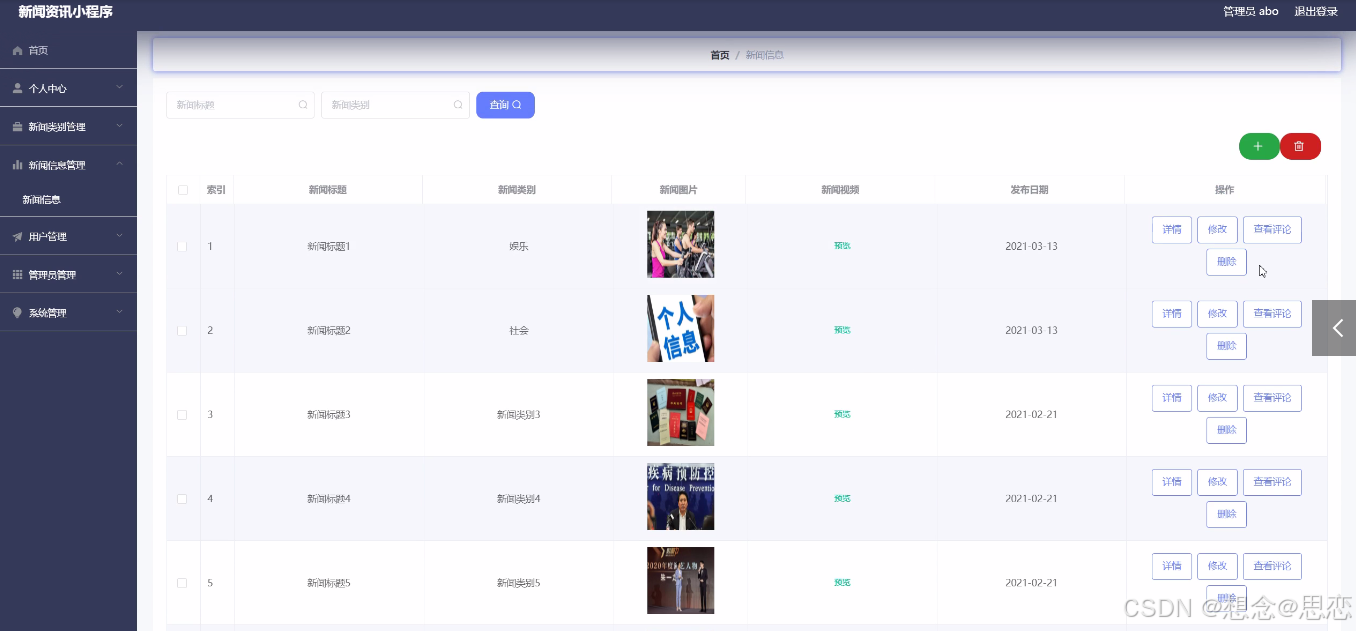1356x631 pixels.
Task: Click 修改 for row 新闻标题4
Action: [1217, 482]
